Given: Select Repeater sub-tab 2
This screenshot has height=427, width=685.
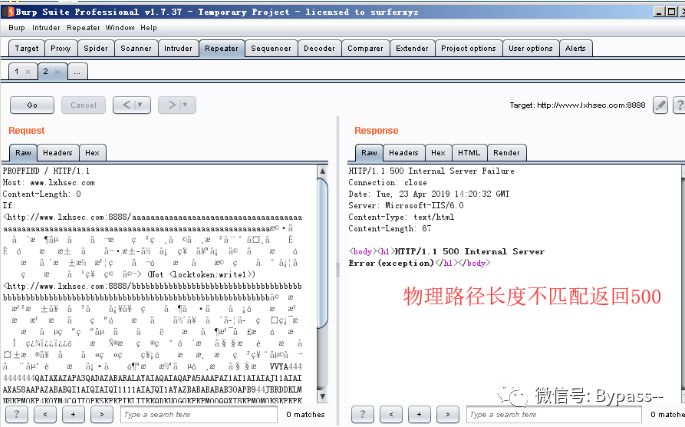Looking at the screenshot, I should click(x=45, y=71).
